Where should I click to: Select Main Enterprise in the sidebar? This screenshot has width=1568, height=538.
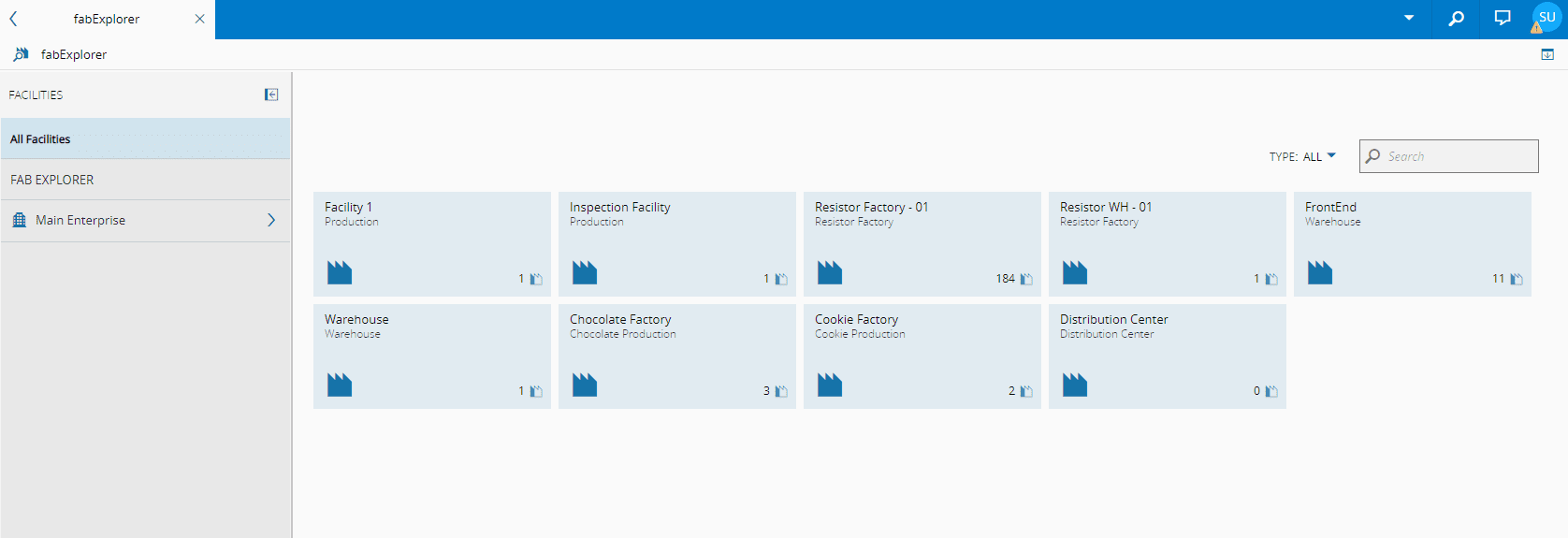coord(146,220)
